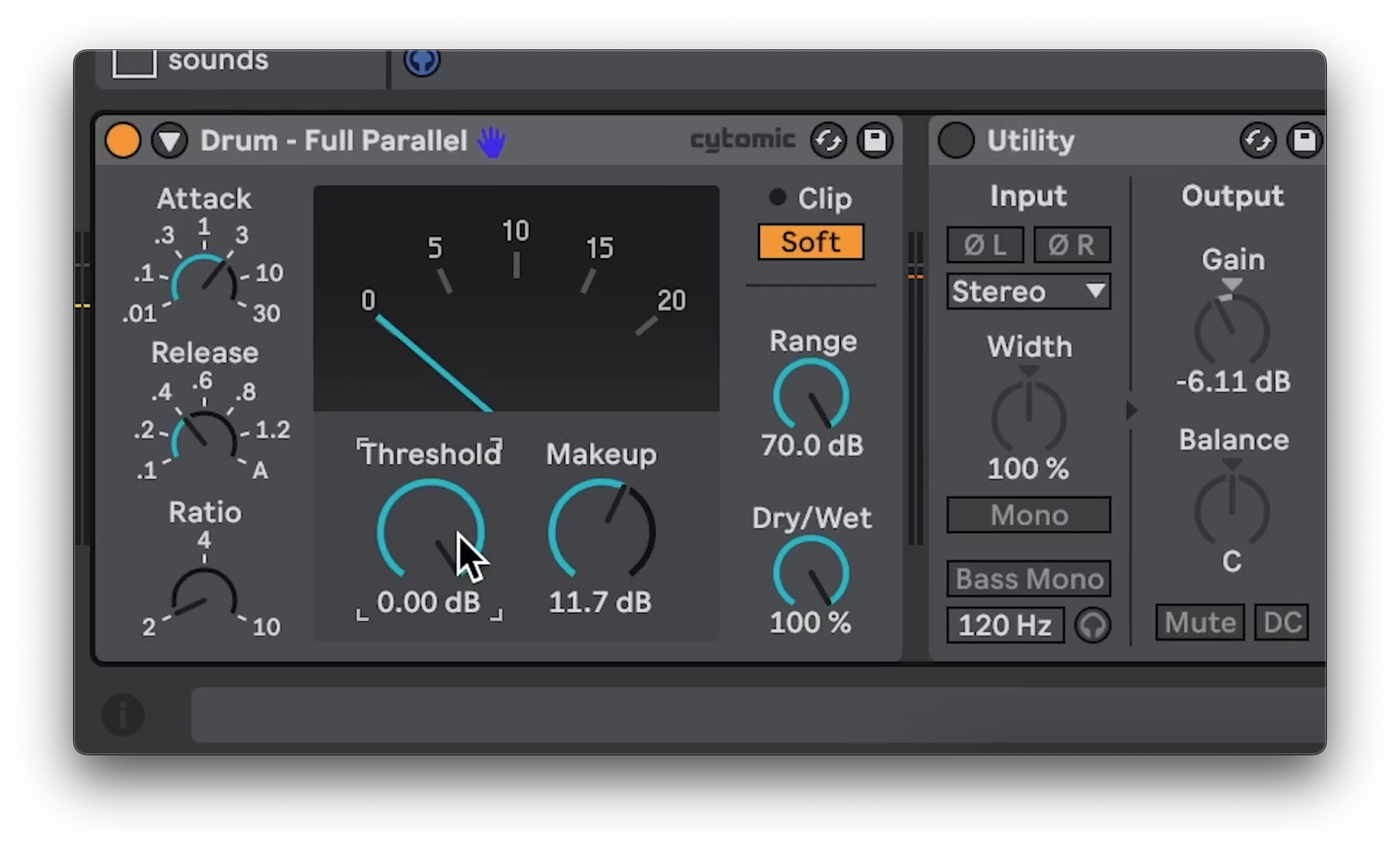Viewport: 1400px width, 852px height.
Task: Click the Hot-Swap Presets icon on Drum device
Action: [x=828, y=140]
